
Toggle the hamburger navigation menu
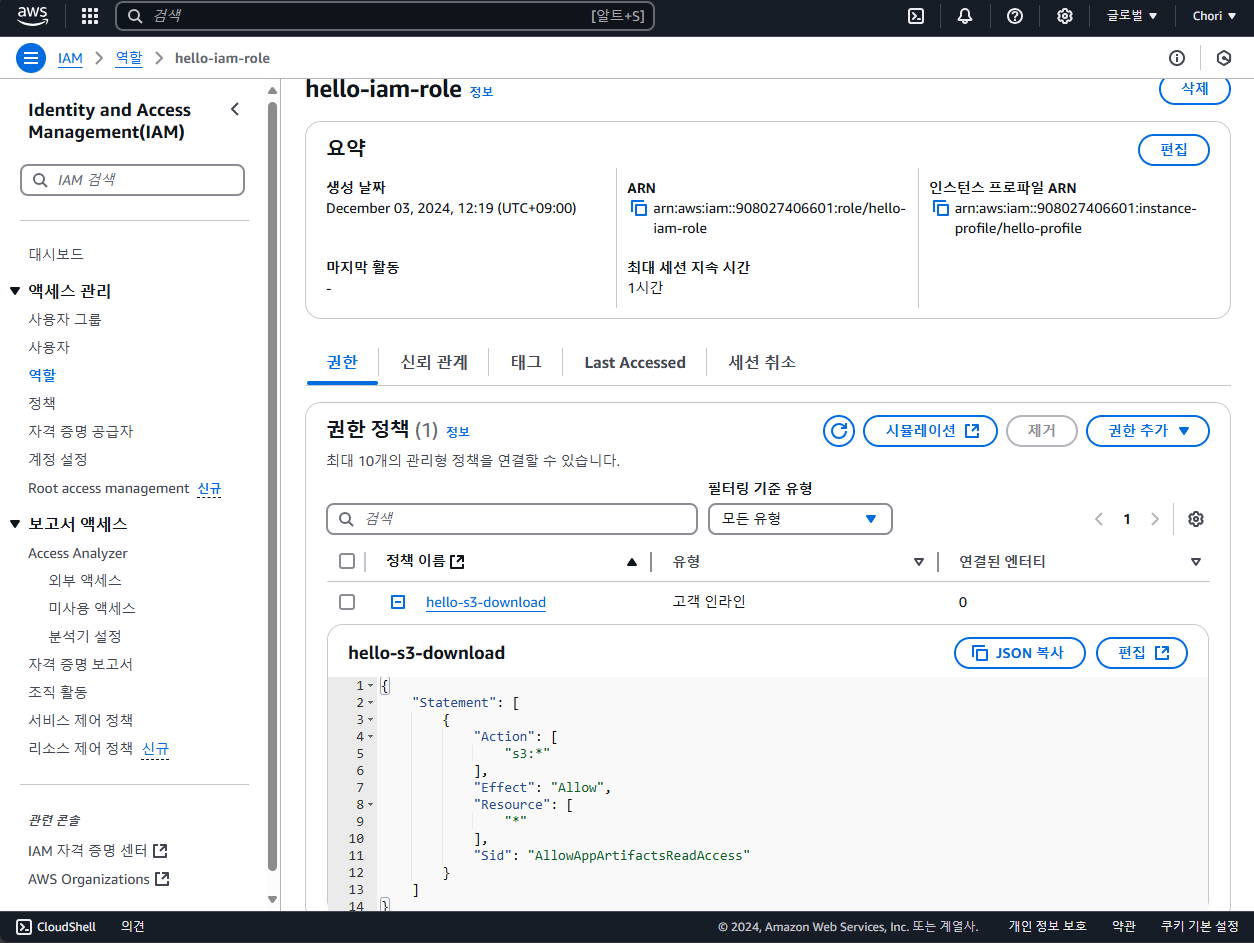pos(32,58)
